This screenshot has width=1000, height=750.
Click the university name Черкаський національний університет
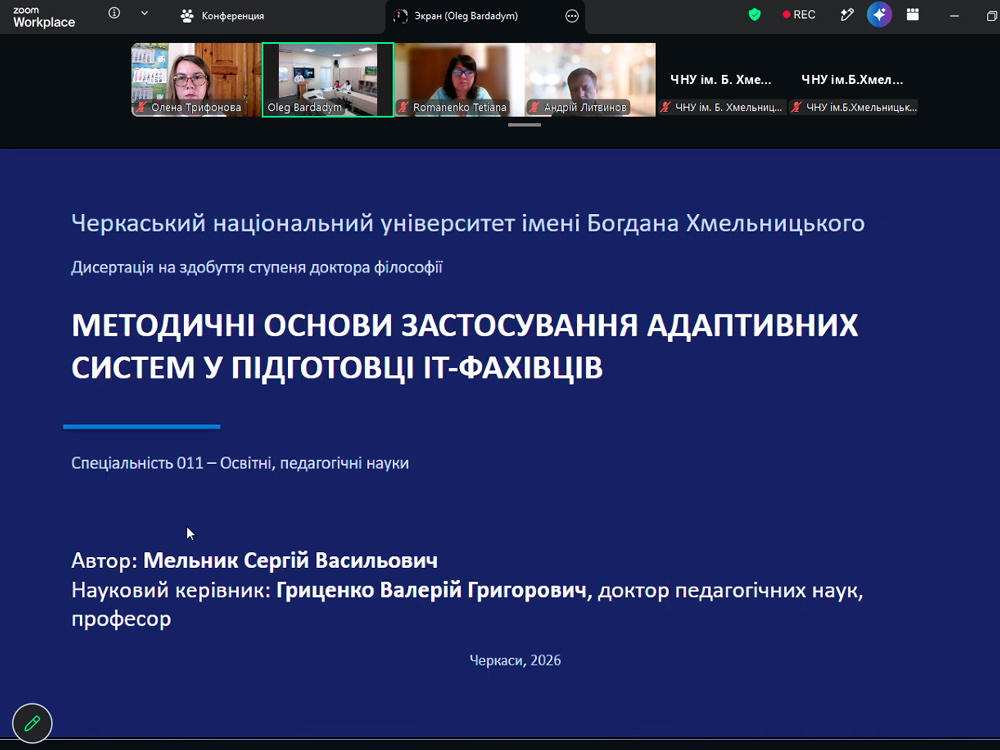click(x=467, y=223)
